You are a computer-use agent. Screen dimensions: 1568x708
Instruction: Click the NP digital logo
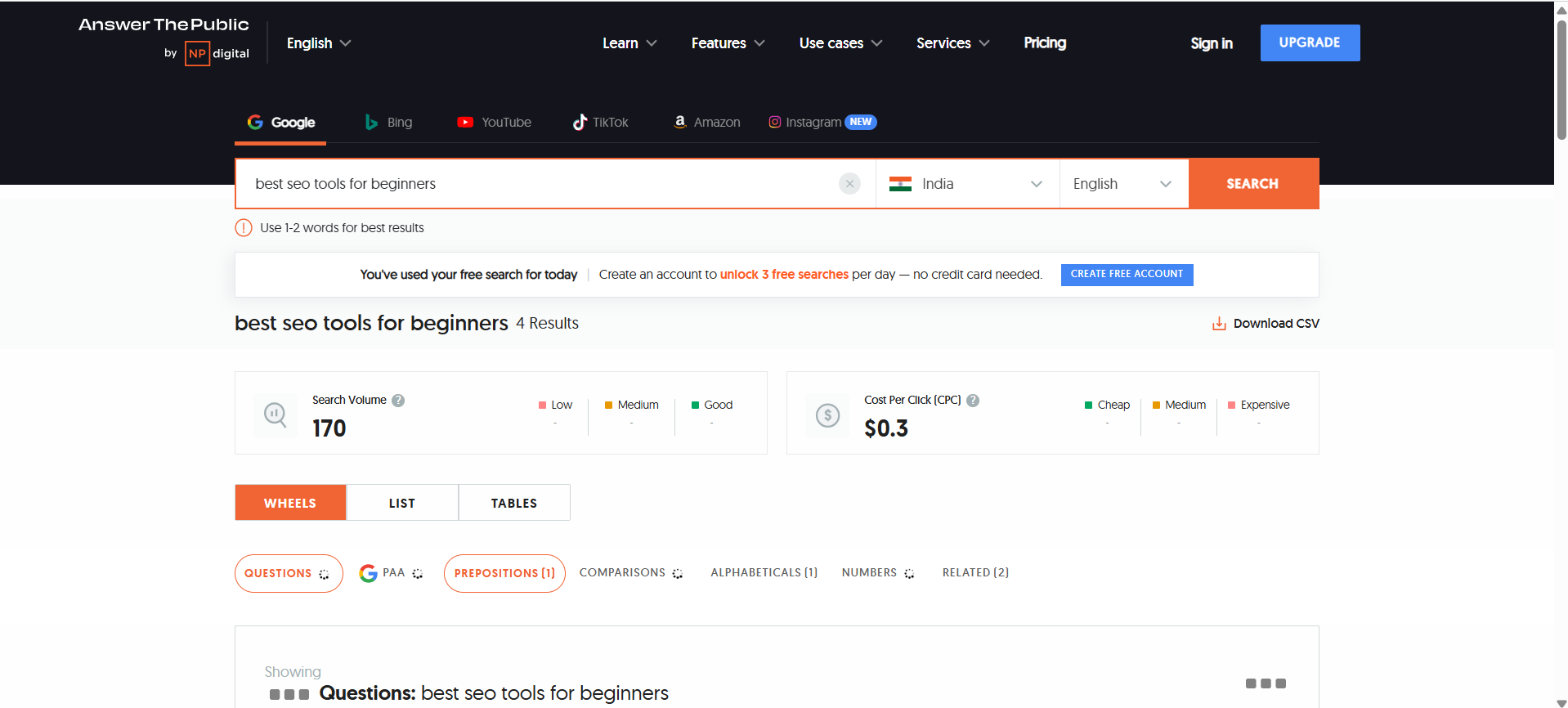coord(217,53)
